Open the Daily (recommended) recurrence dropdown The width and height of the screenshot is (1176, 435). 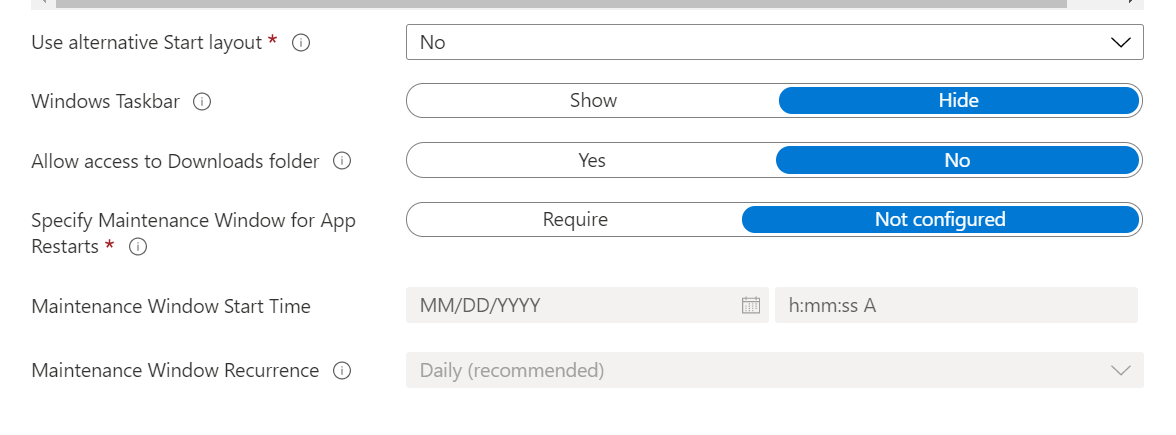tap(760, 371)
